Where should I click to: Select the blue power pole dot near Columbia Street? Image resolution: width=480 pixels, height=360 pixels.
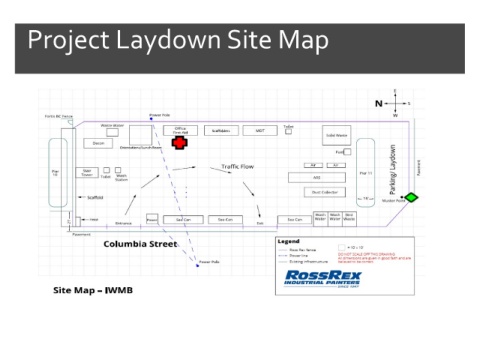[x=197, y=265]
